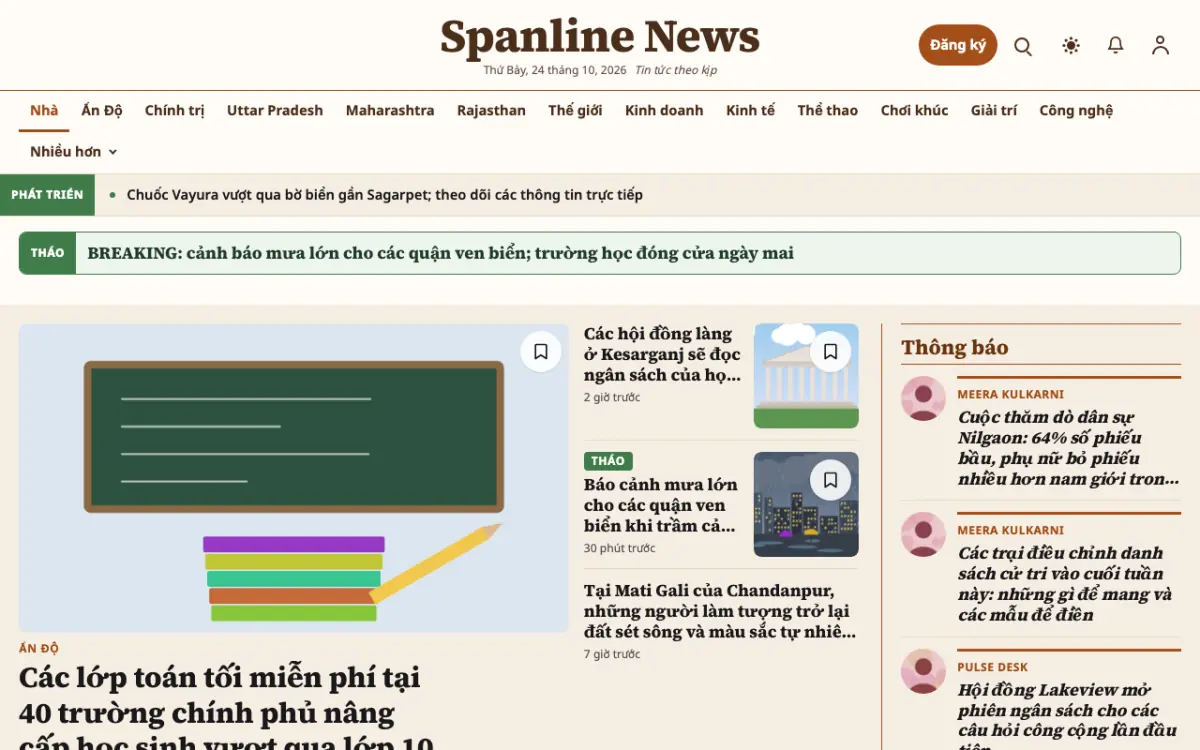Open the search icon in header
The height and width of the screenshot is (750, 1200).
(x=1023, y=46)
